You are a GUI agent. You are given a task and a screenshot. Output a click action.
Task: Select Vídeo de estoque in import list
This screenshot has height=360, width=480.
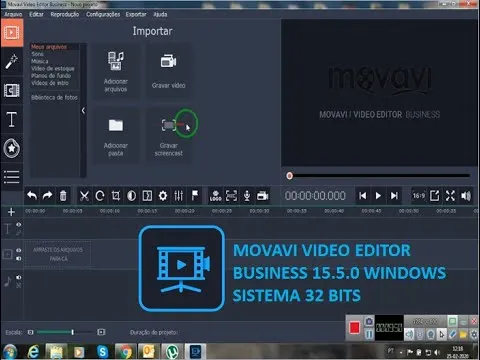[x=53, y=68]
